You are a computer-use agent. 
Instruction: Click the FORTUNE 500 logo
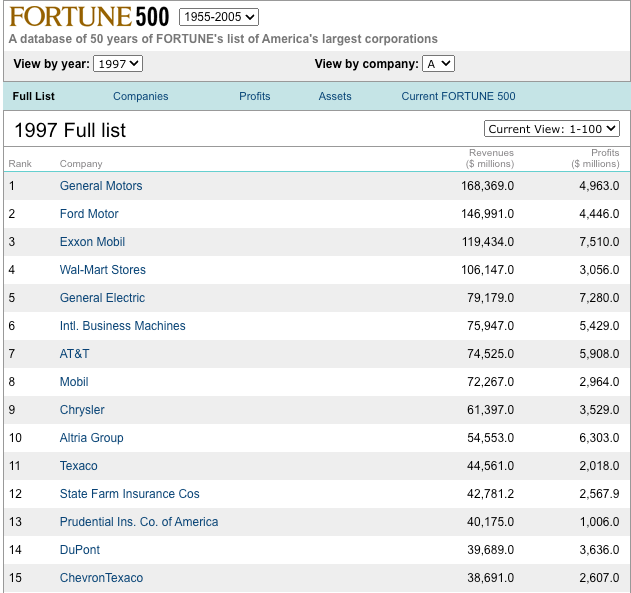click(89, 17)
